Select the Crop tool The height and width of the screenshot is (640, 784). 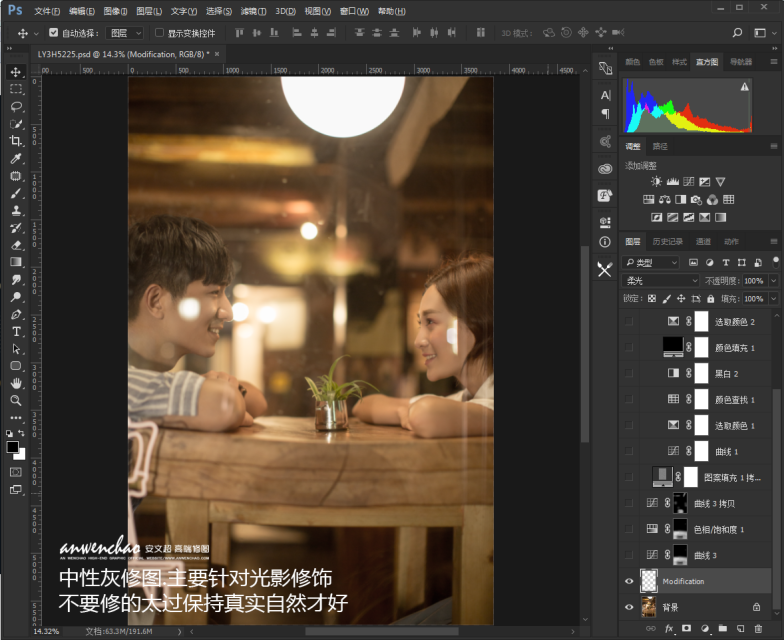[x=16, y=141]
